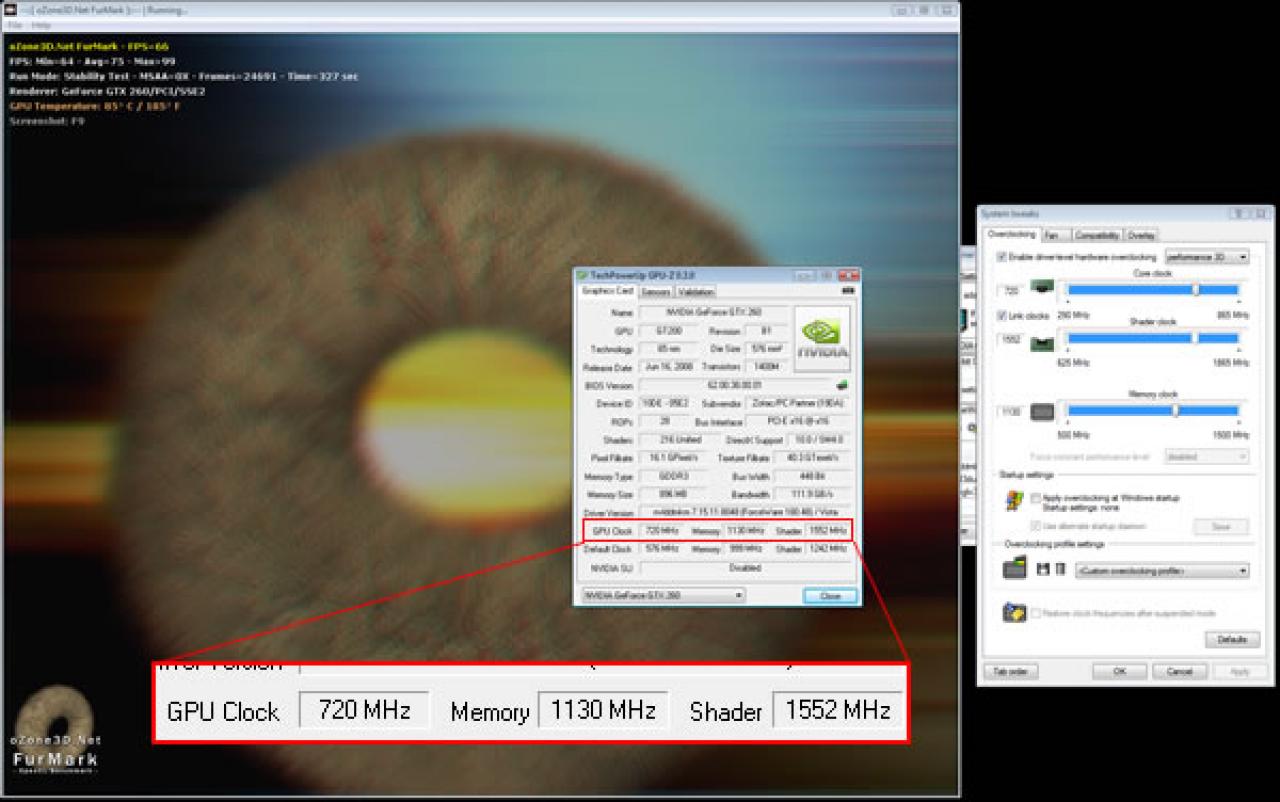Click the startup settings Save button
The width and height of the screenshot is (1280, 802).
tap(1220, 527)
